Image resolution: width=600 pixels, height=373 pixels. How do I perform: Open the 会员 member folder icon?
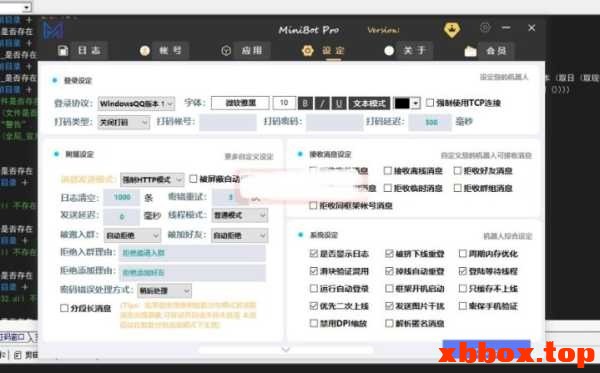(470, 51)
